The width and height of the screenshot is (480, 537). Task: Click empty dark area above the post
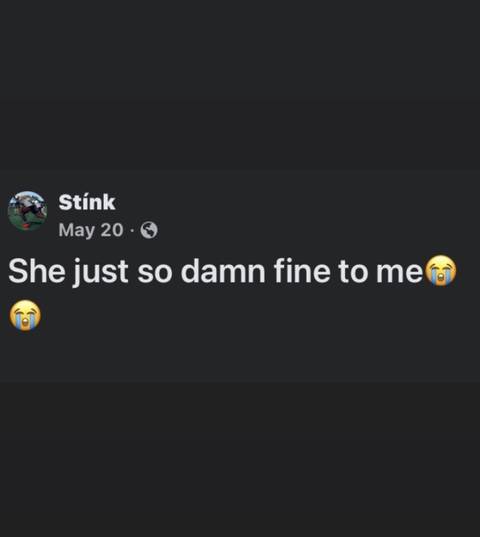pyautogui.click(x=240, y=86)
